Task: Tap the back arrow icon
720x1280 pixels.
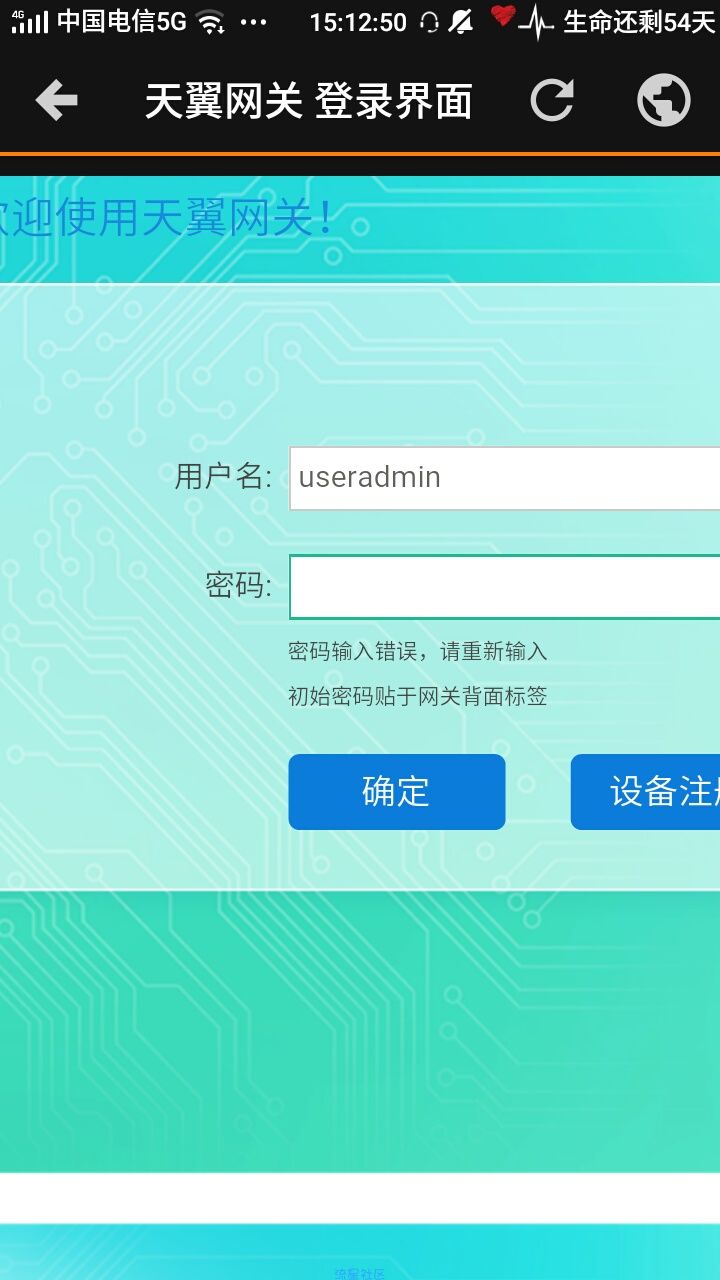Action: [56, 100]
